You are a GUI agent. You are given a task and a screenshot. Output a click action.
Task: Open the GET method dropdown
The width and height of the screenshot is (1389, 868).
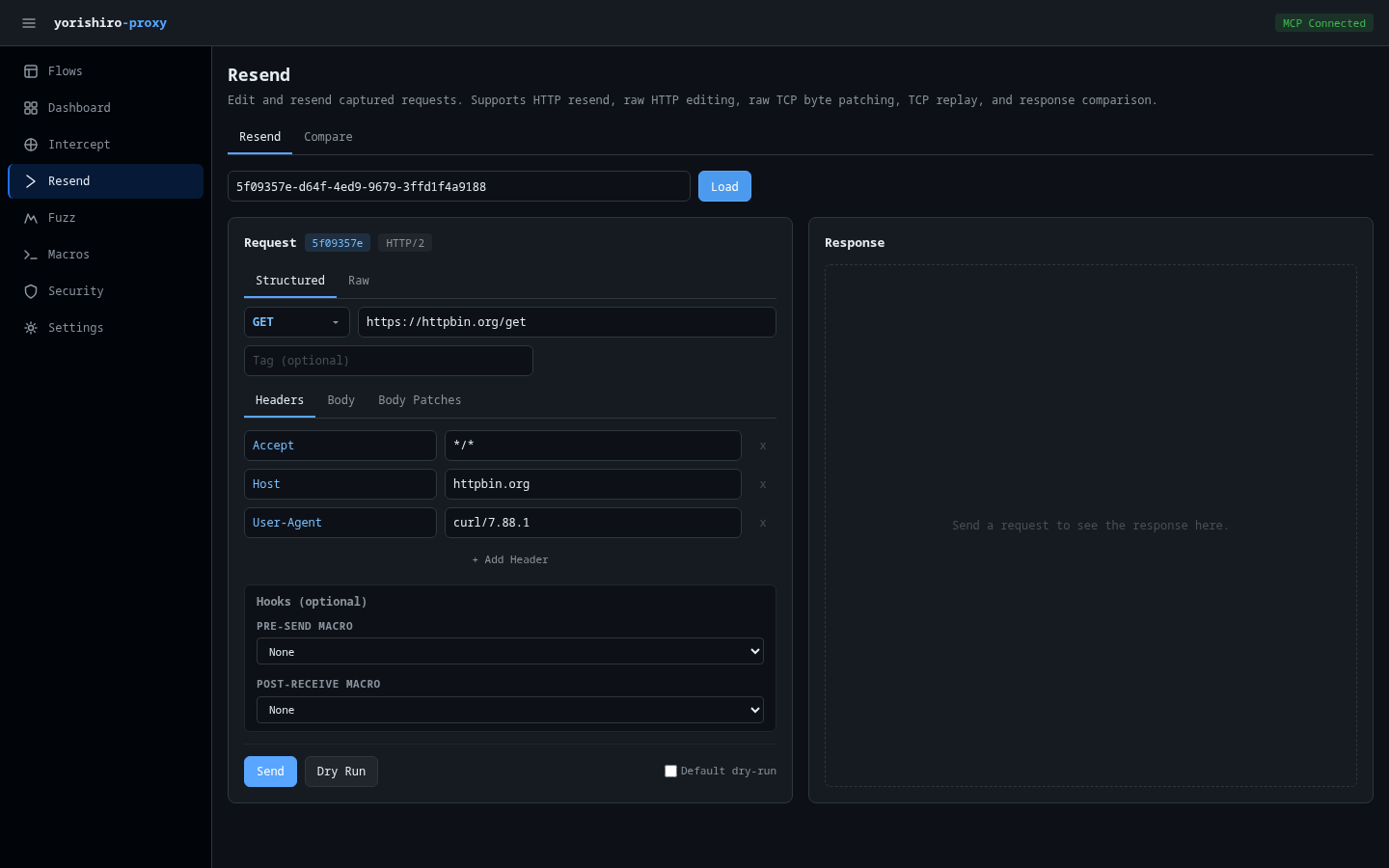[296, 322]
